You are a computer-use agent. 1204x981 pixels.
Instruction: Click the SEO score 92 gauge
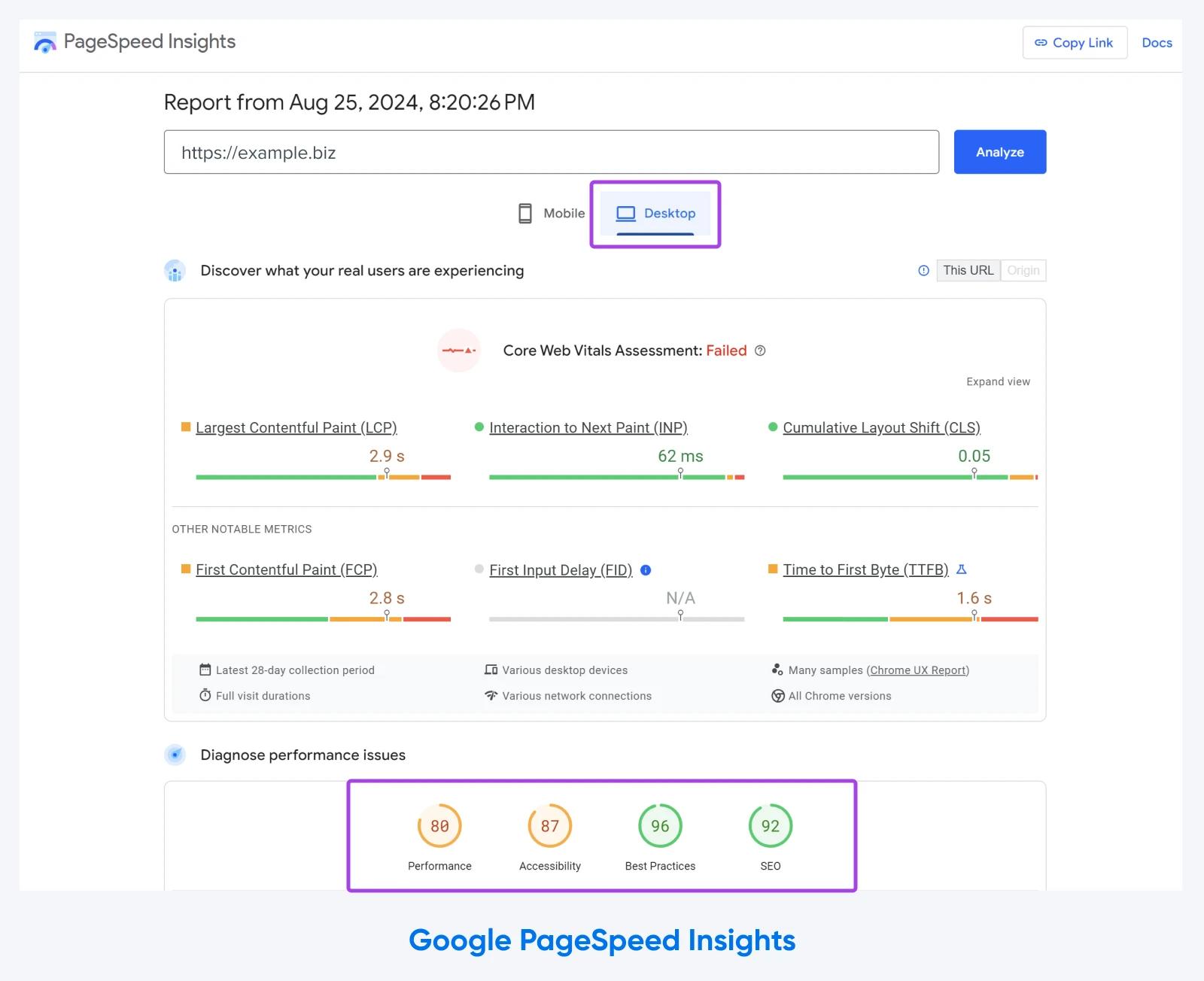[771, 826]
